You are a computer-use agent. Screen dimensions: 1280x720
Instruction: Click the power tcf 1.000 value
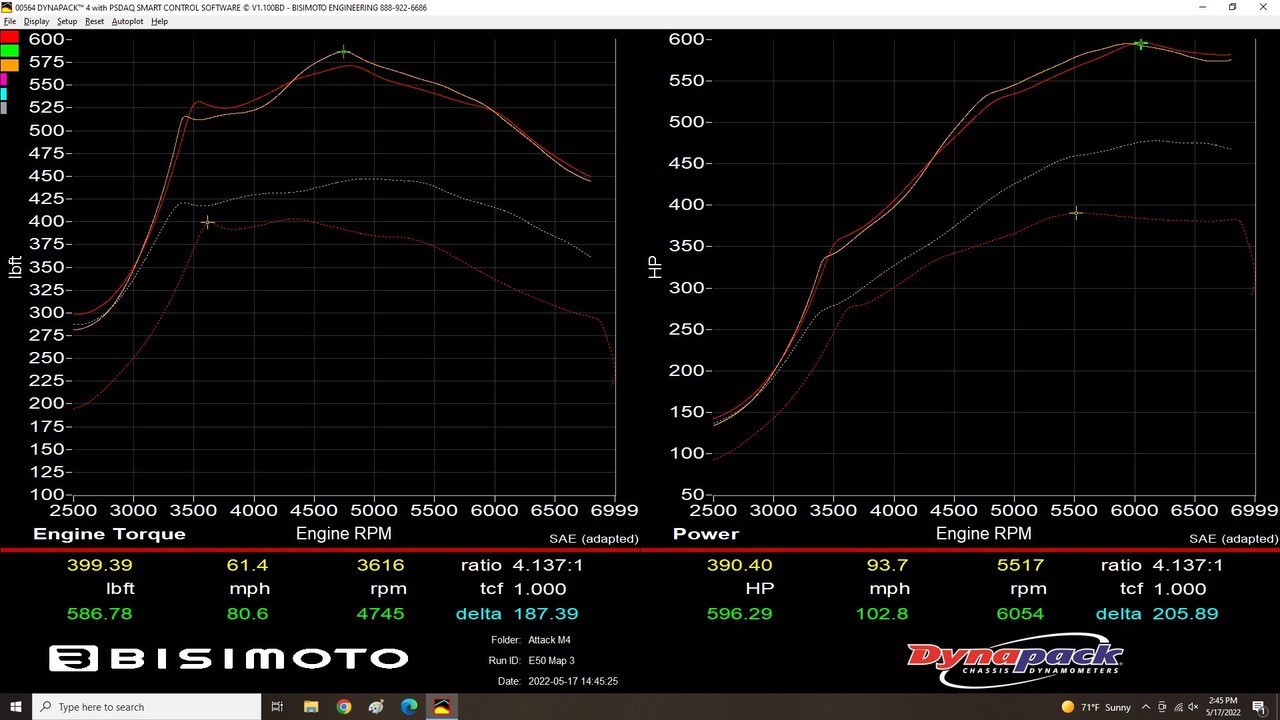pos(1180,589)
